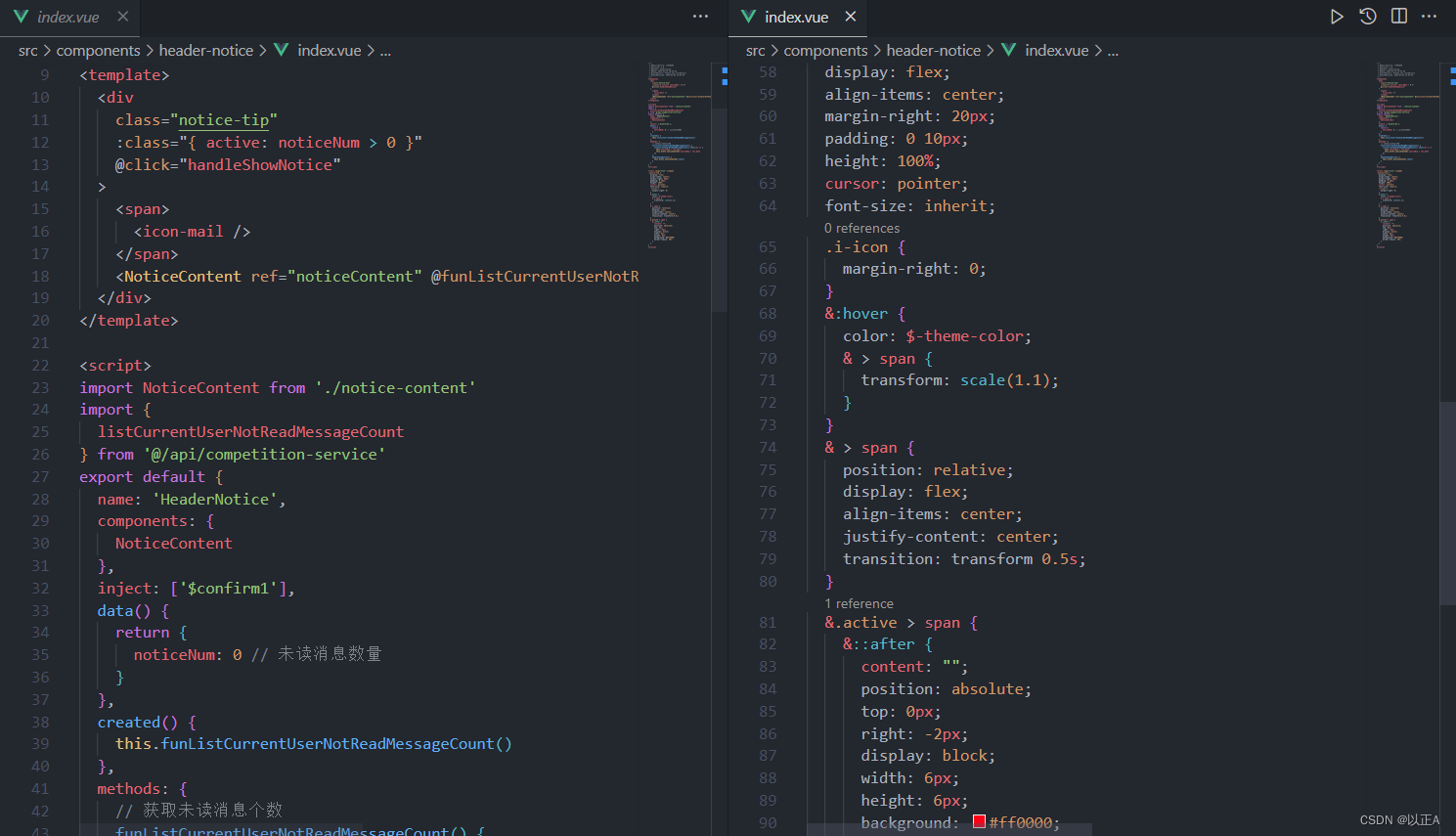Click the '0 references' code lens
This screenshot has width=1456, height=836.
click(x=861, y=228)
